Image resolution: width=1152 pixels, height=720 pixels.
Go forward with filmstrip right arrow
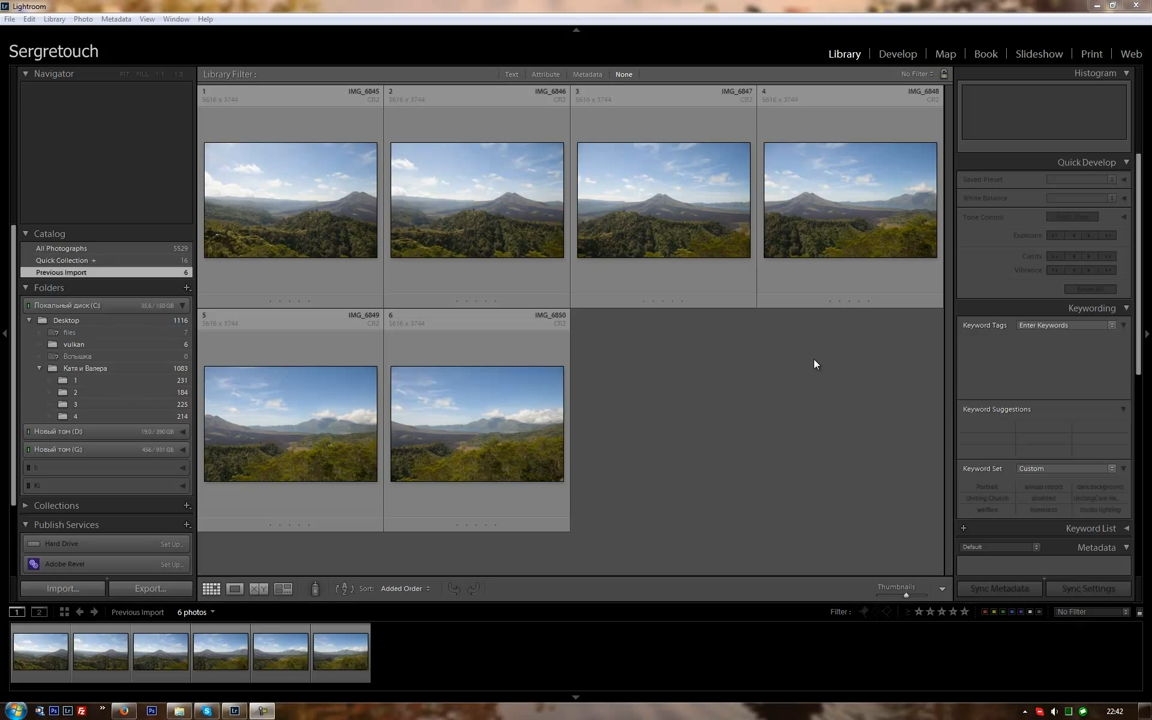(94, 612)
